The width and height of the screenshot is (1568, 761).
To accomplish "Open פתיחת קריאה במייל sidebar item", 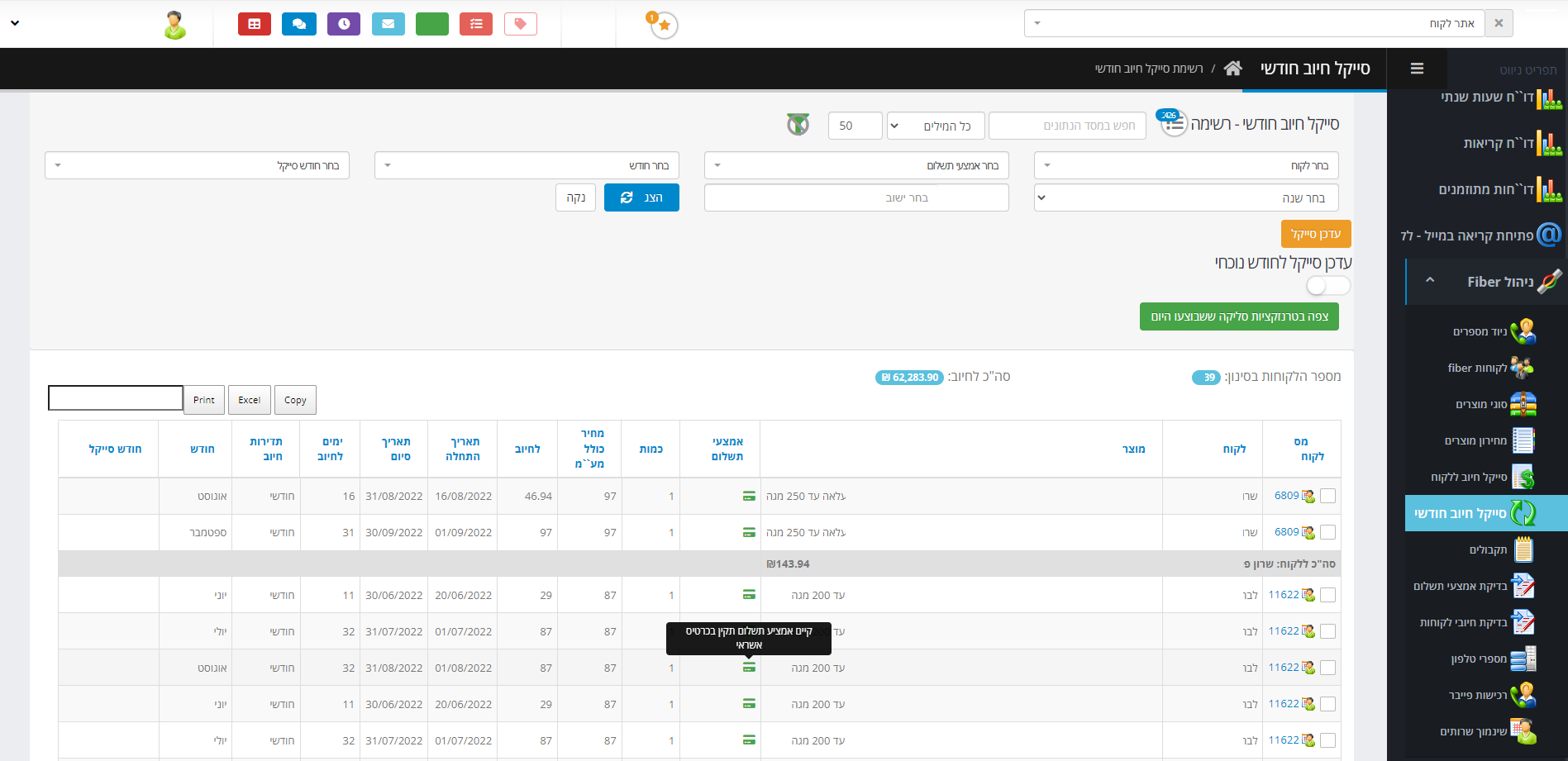I will click(x=1481, y=235).
